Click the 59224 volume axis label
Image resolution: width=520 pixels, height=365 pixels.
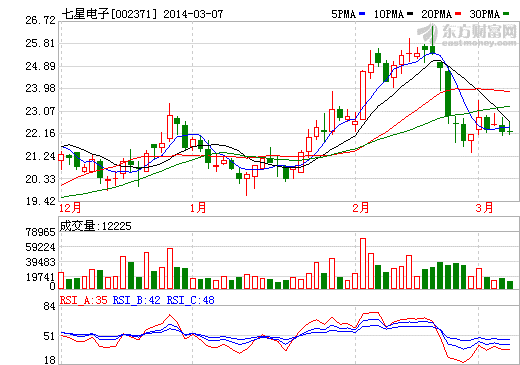tap(40, 247)
